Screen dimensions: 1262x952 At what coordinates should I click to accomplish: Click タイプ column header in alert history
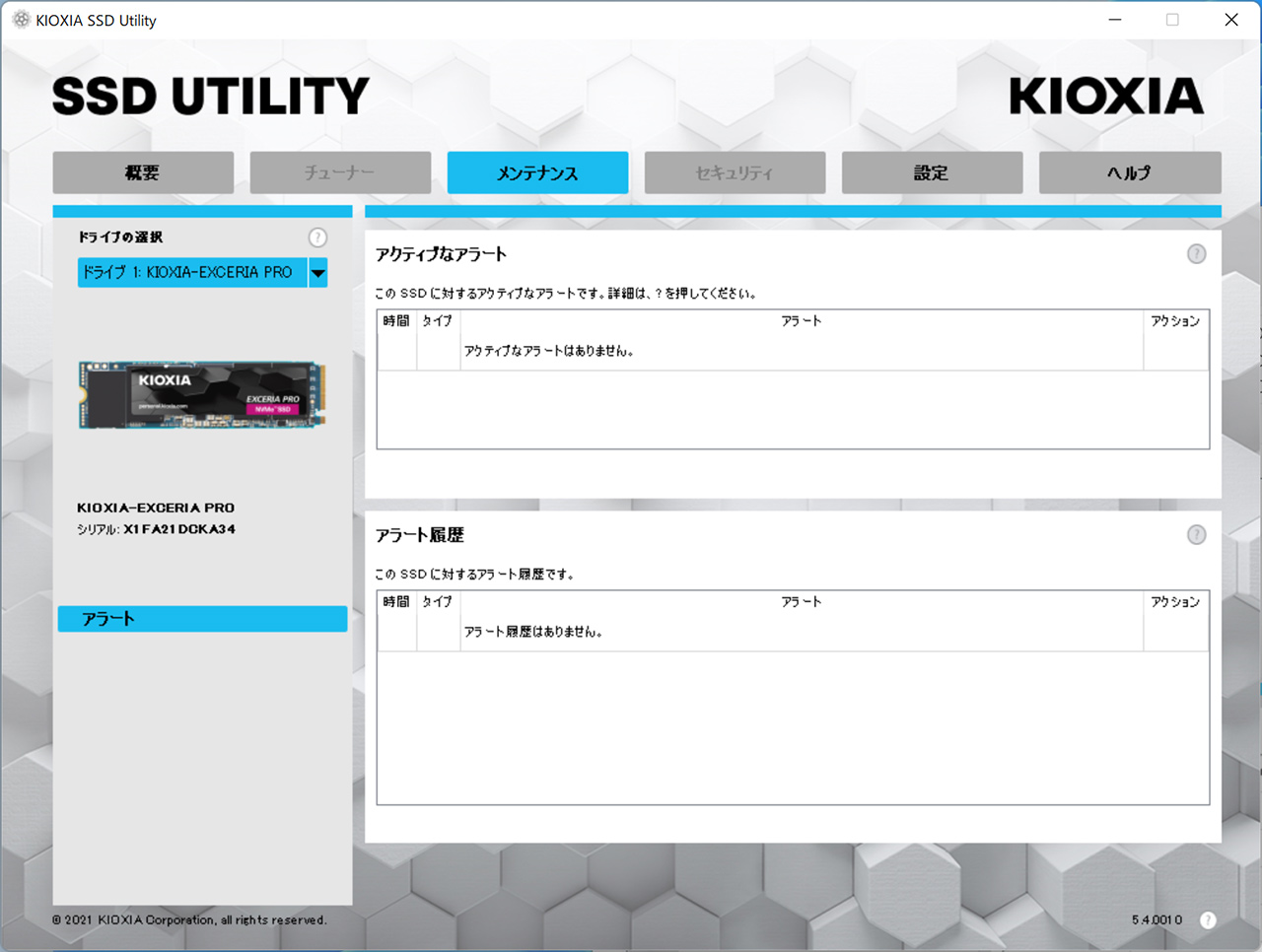[x=437, y=602]
